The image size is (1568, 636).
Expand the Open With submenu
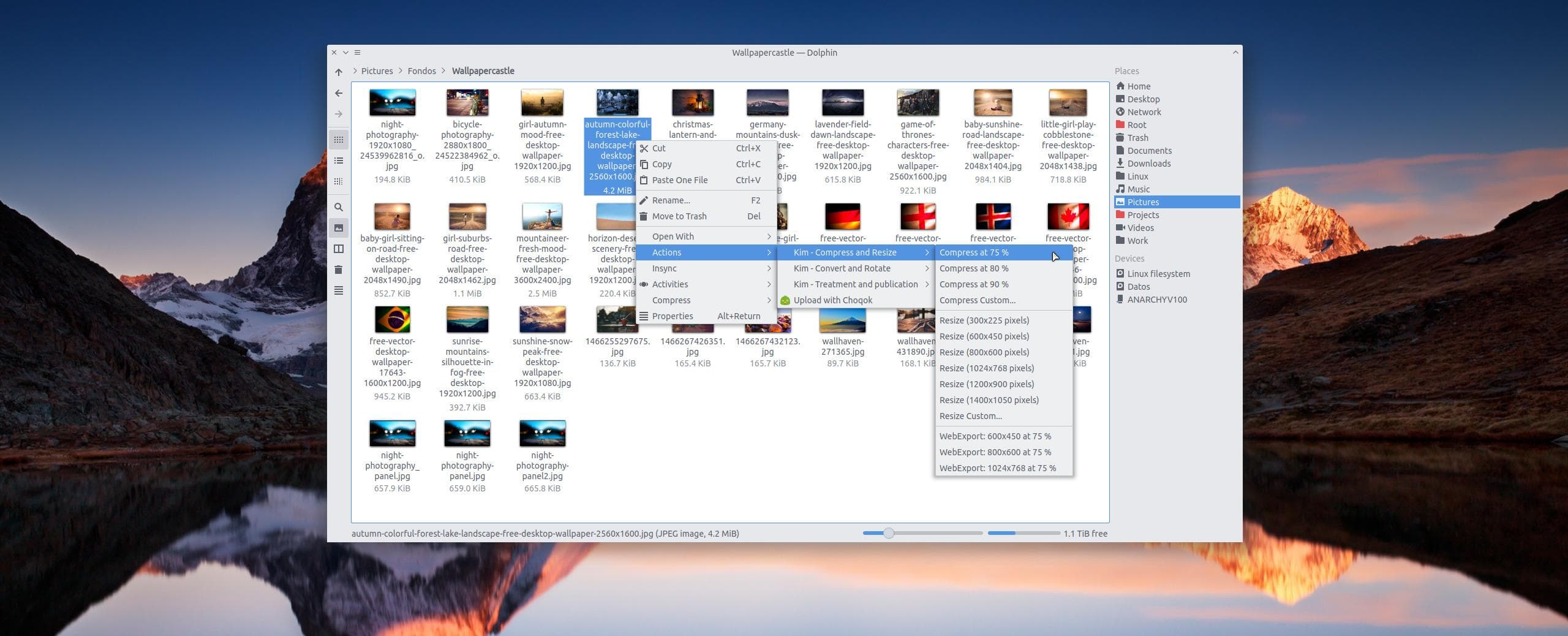(673, 236)
